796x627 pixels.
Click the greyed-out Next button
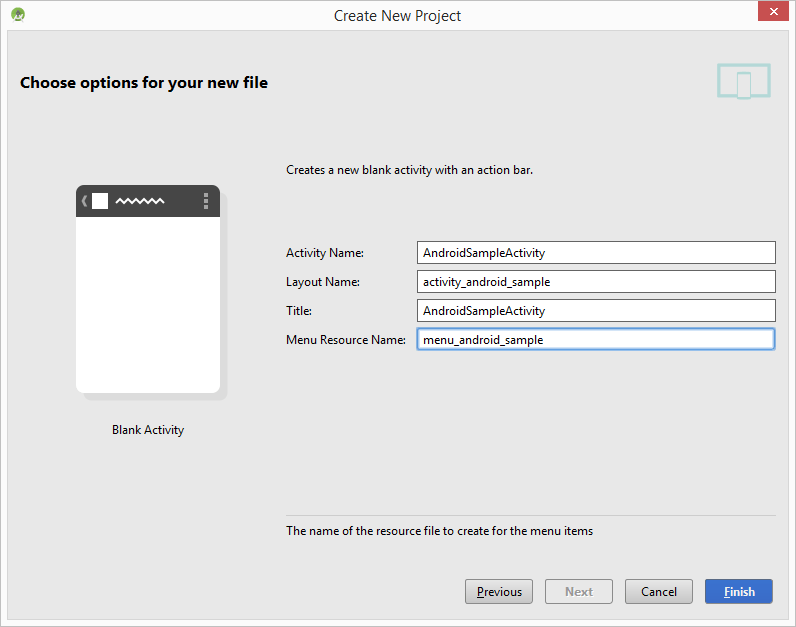[x=579, y=592]
